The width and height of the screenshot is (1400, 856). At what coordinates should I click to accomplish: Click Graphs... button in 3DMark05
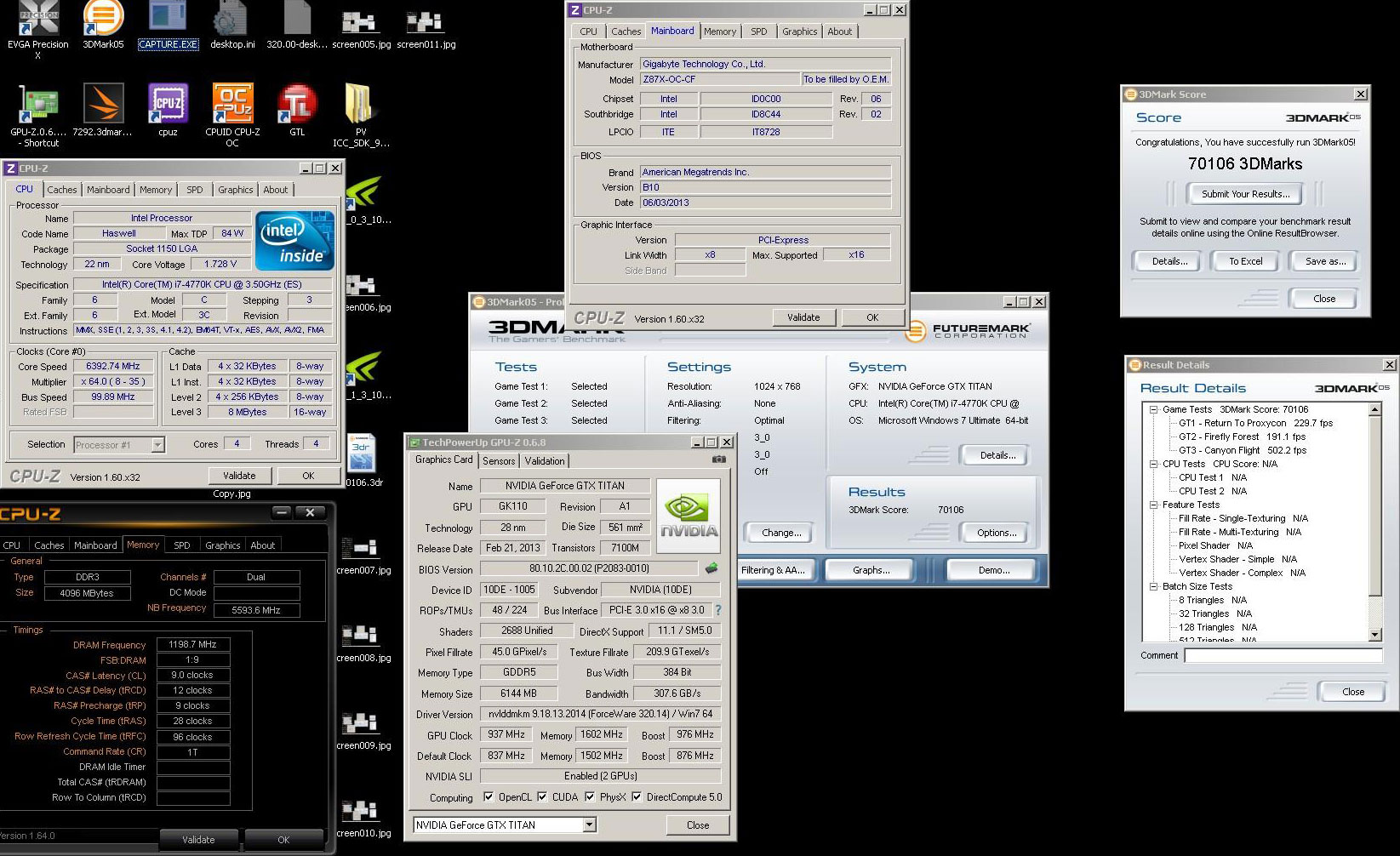[871, 570]
